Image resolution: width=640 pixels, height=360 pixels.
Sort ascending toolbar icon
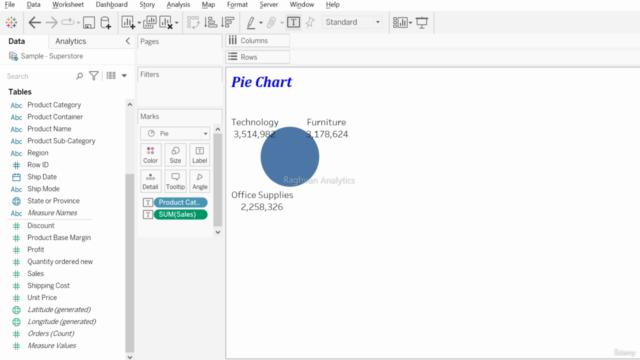210,22
